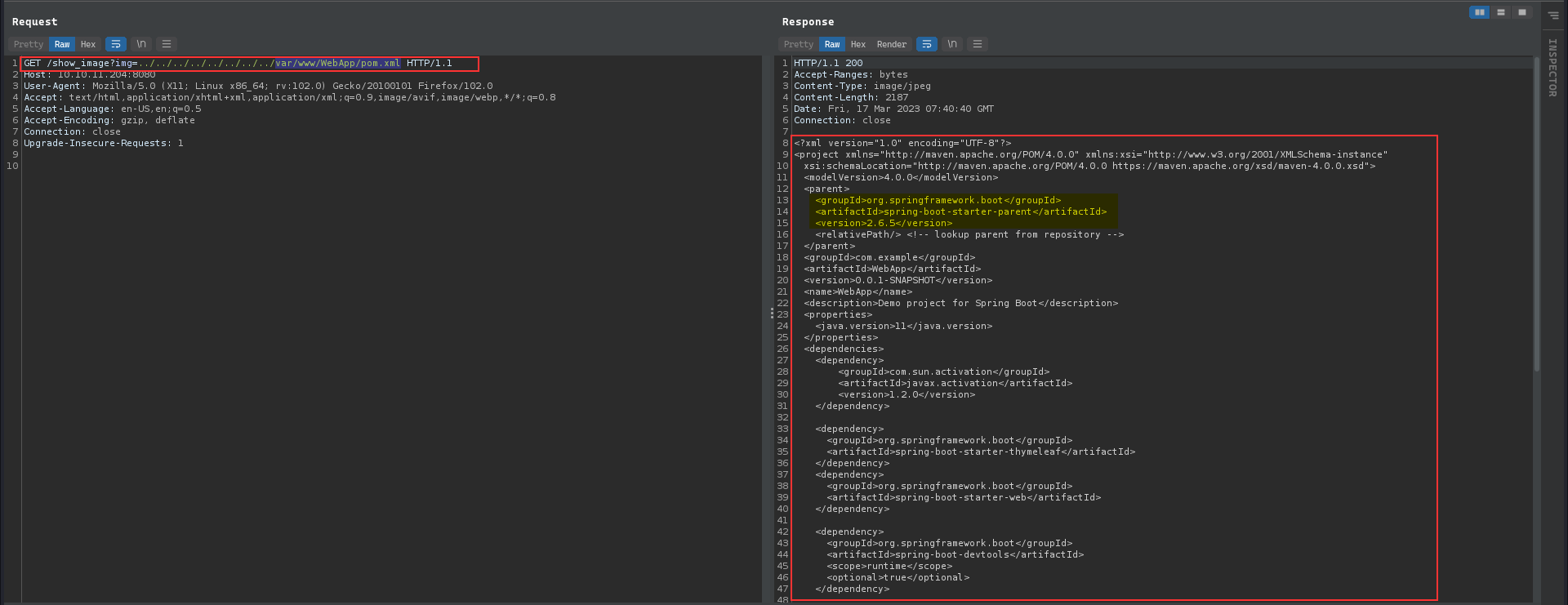Screen dimensions: 1568x605
Task: Click the Accept-Ranges: bytes response header
Action: (851, 74)
